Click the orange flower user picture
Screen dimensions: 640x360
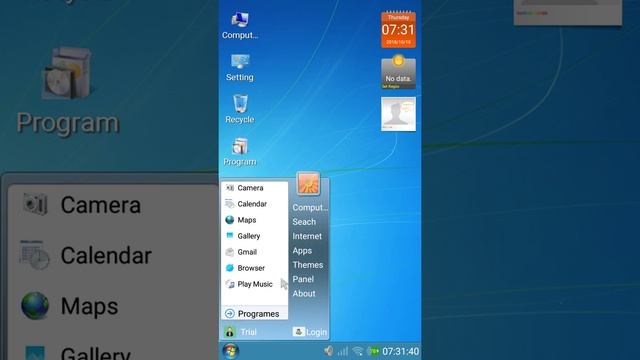pyautogui.click(x=308, y=183)
